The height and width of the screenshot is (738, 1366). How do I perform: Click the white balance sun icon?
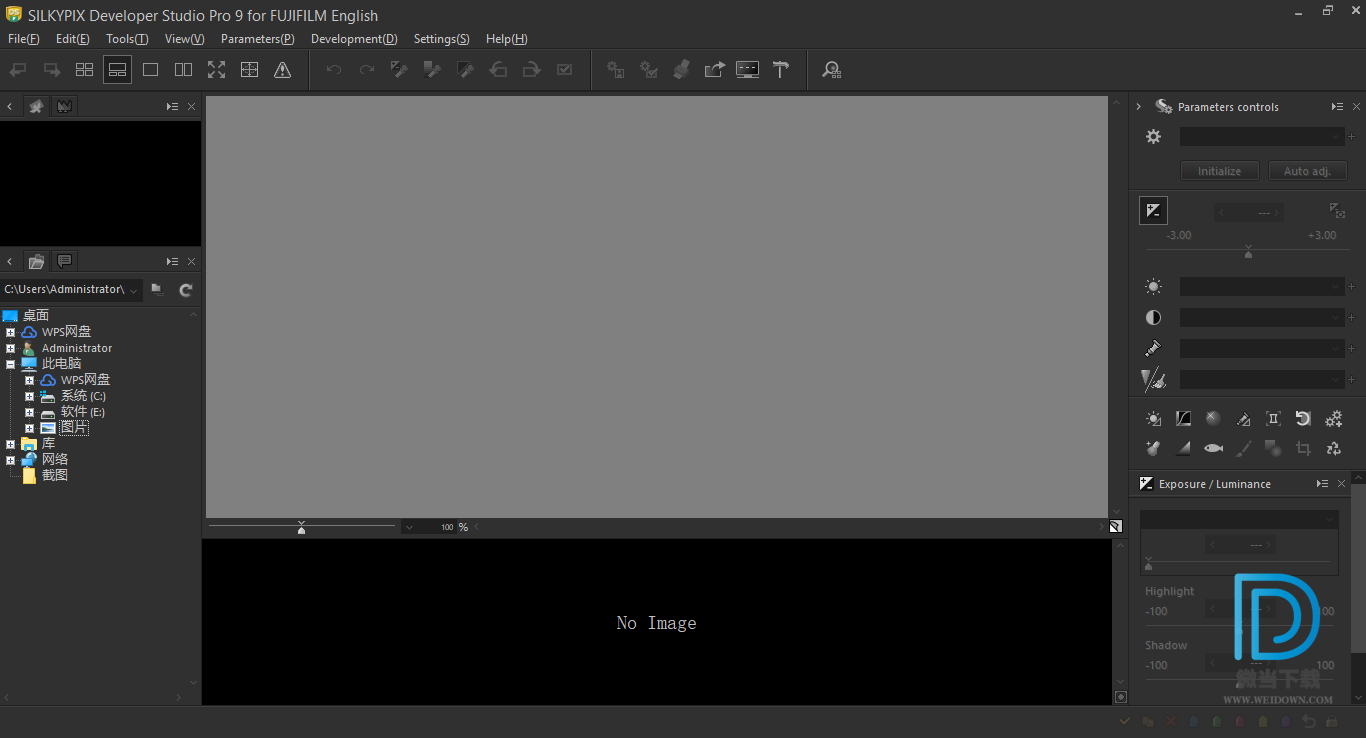click(x=1153, y=287)
